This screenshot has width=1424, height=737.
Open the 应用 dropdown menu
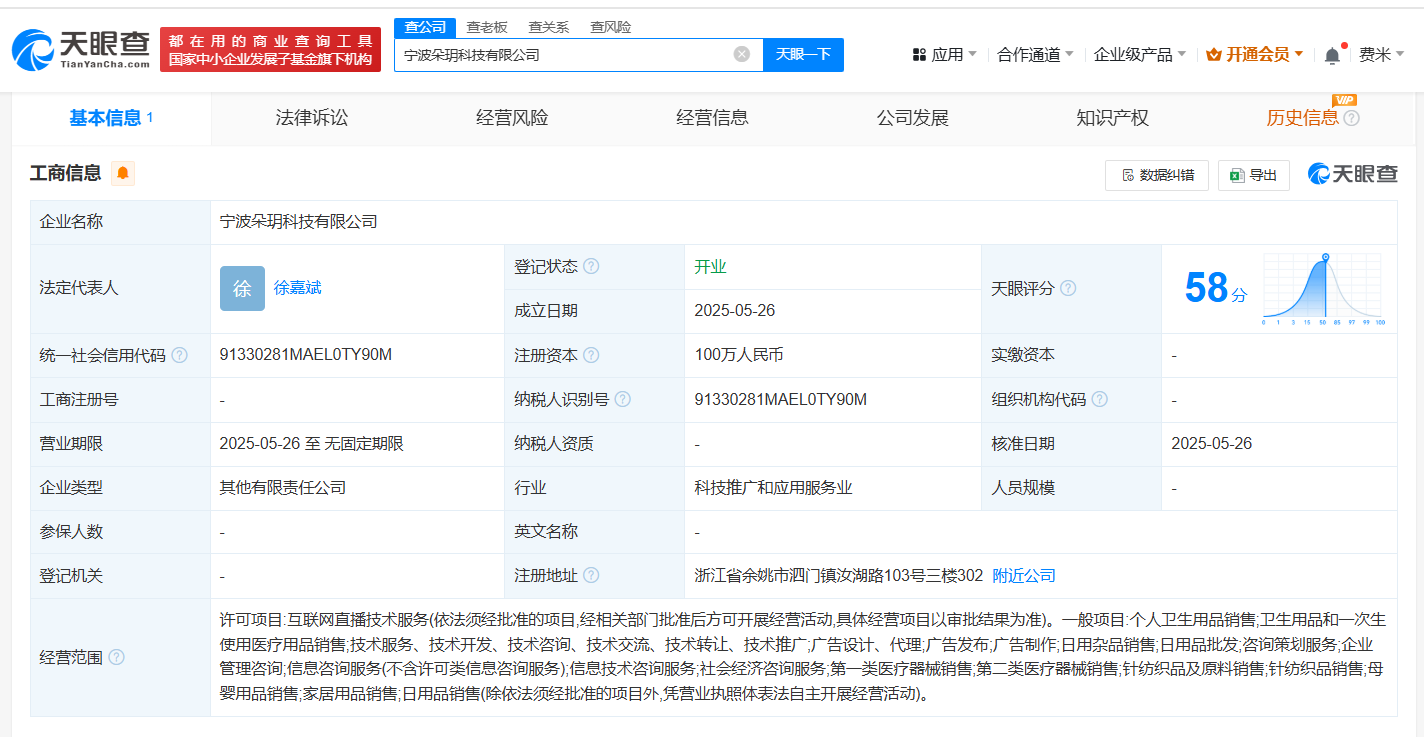[945, 54]
